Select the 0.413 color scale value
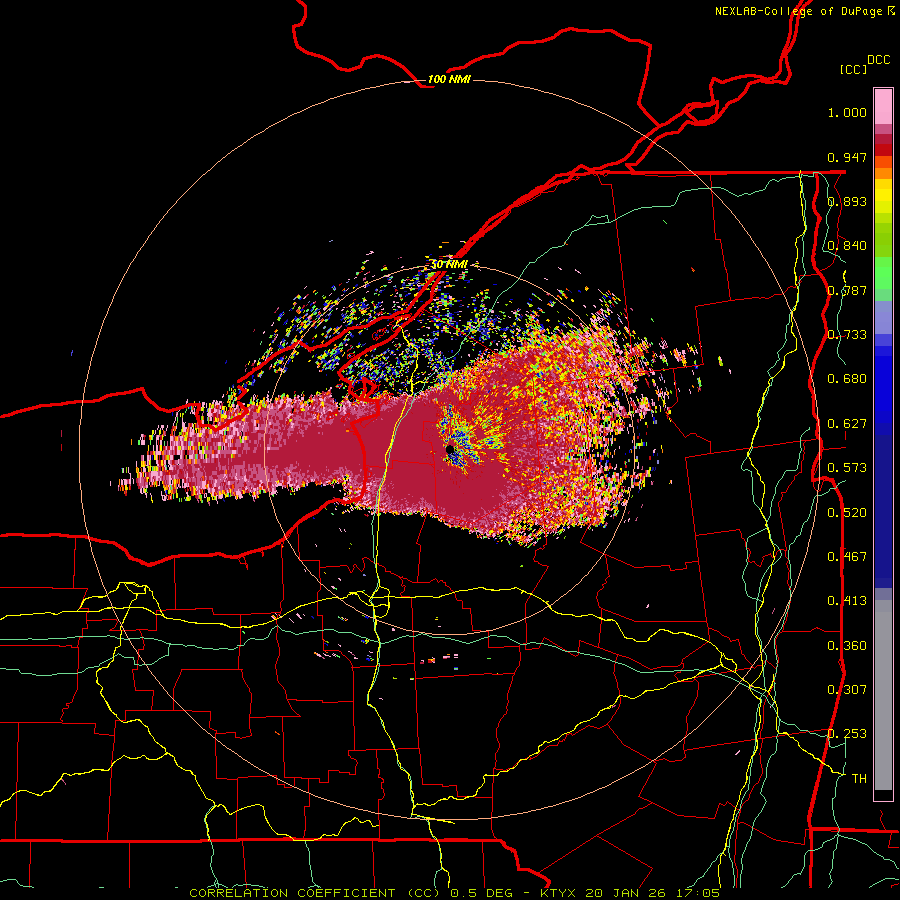Image resolution: width=900 pixels, height=900 pixels. pyautogui.click(x=847, y=601)
